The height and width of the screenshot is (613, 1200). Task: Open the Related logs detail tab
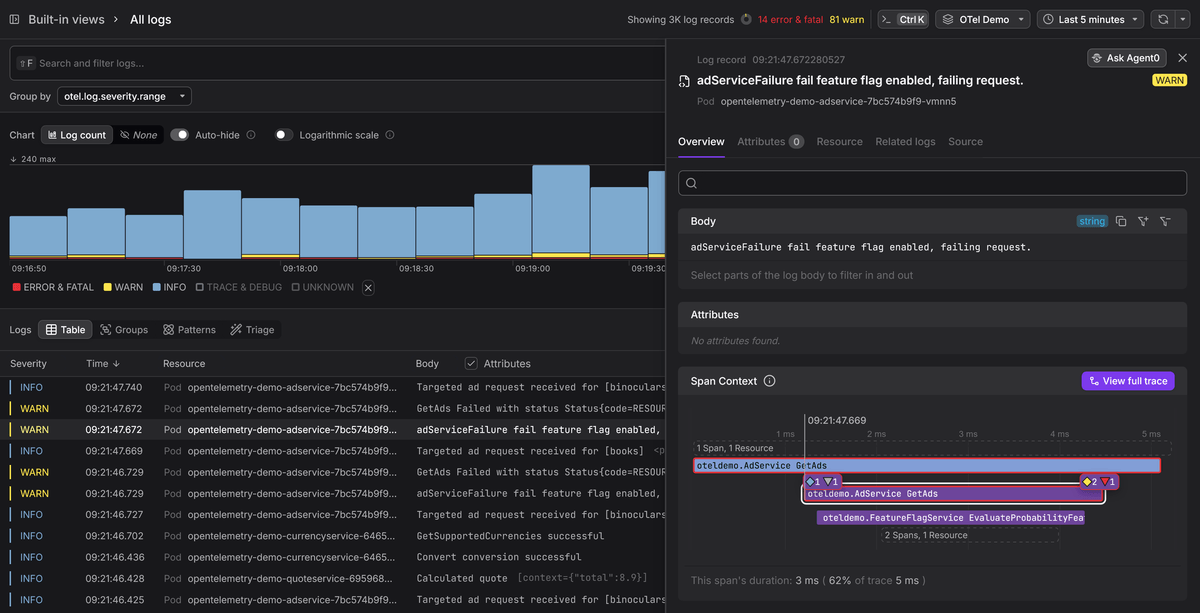[x=905, y=142]
